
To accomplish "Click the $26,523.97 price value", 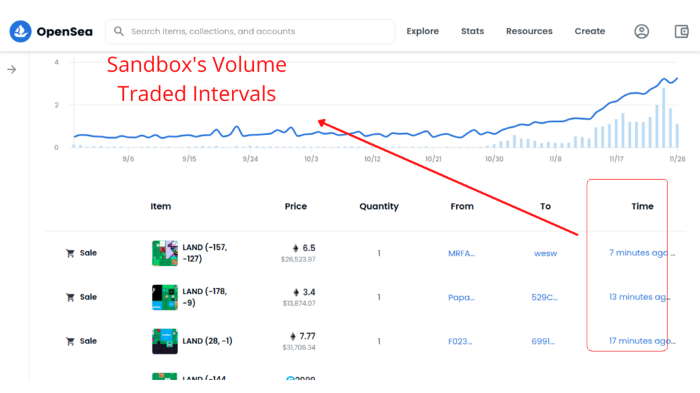I will [x=298, y=259].
